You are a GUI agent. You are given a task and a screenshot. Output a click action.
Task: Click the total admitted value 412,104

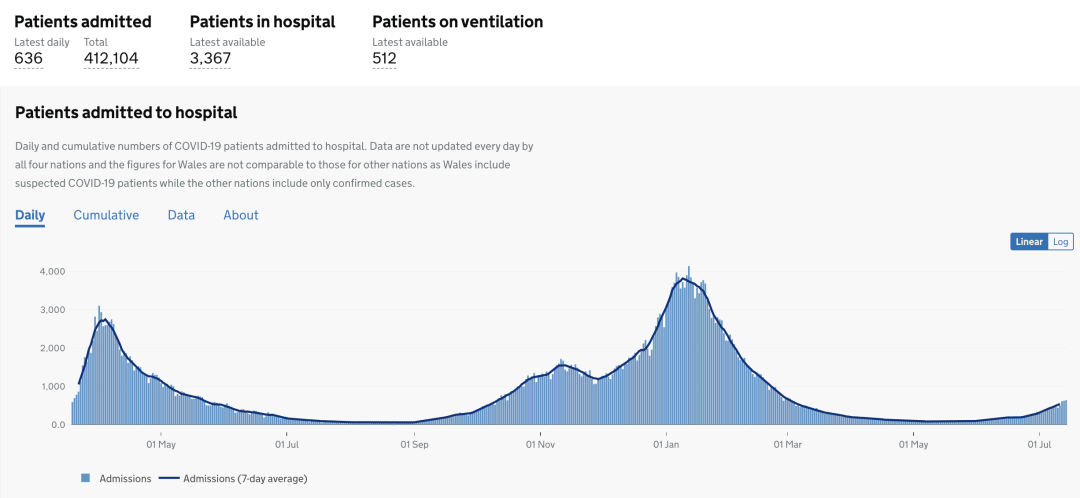click(x=111, y=59)
